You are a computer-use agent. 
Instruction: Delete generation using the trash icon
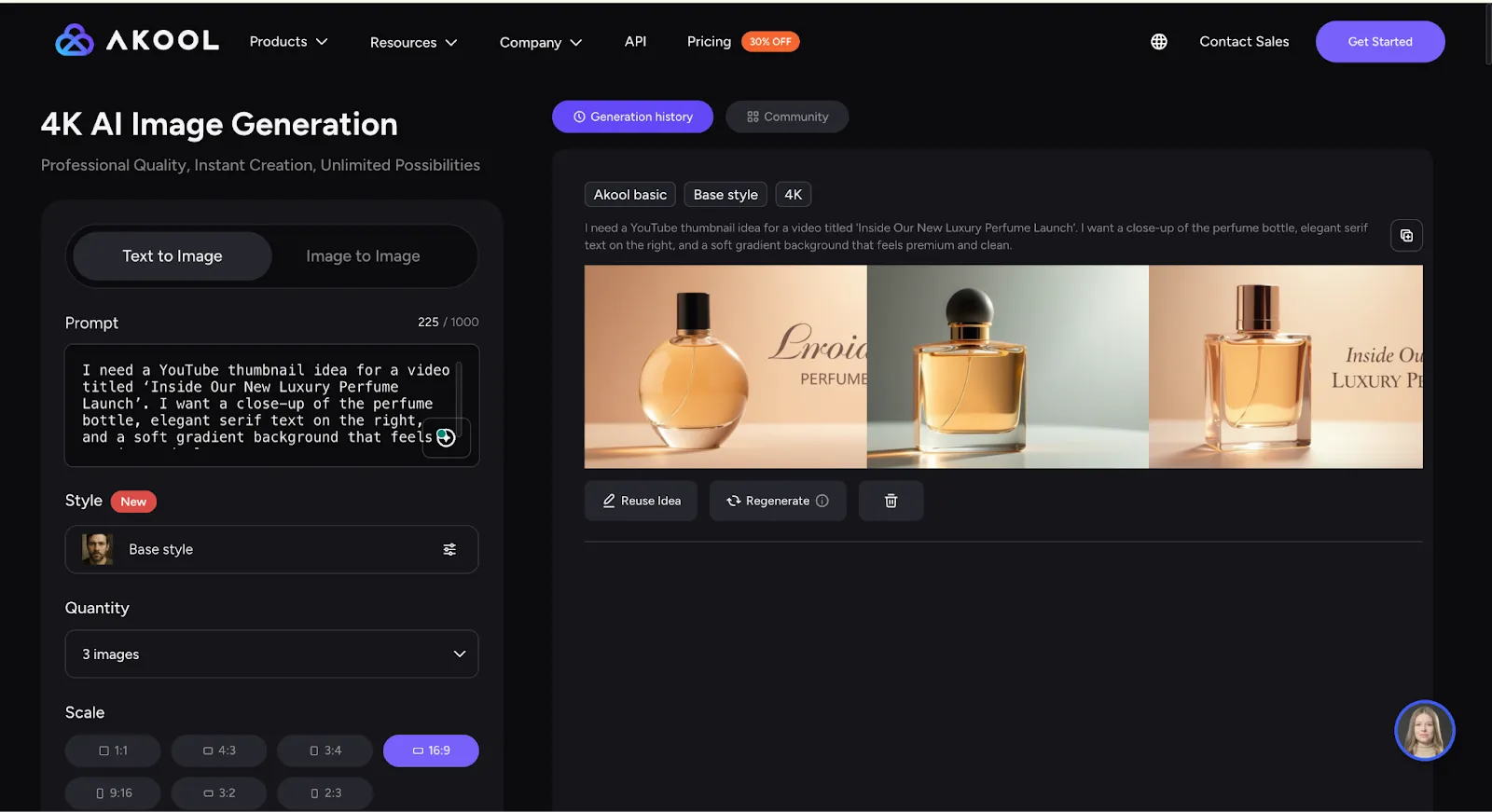[x=891, y=501]
